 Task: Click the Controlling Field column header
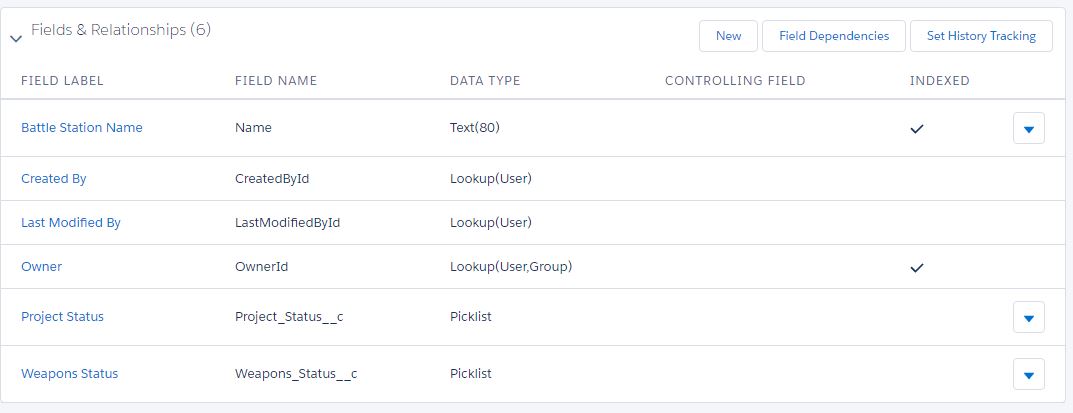pyautogui.click(x=735, y=81)
